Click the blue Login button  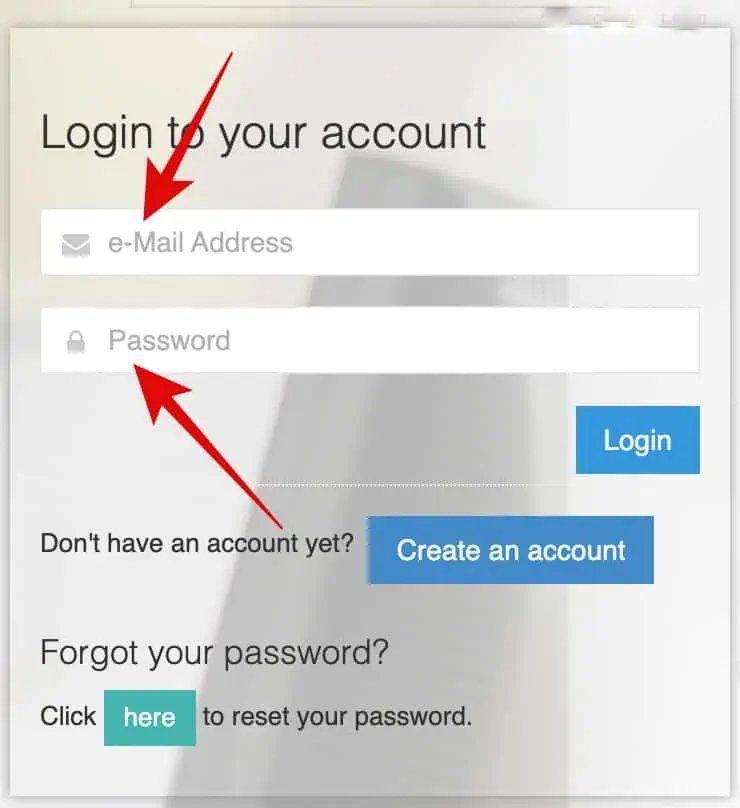point(637,440)
